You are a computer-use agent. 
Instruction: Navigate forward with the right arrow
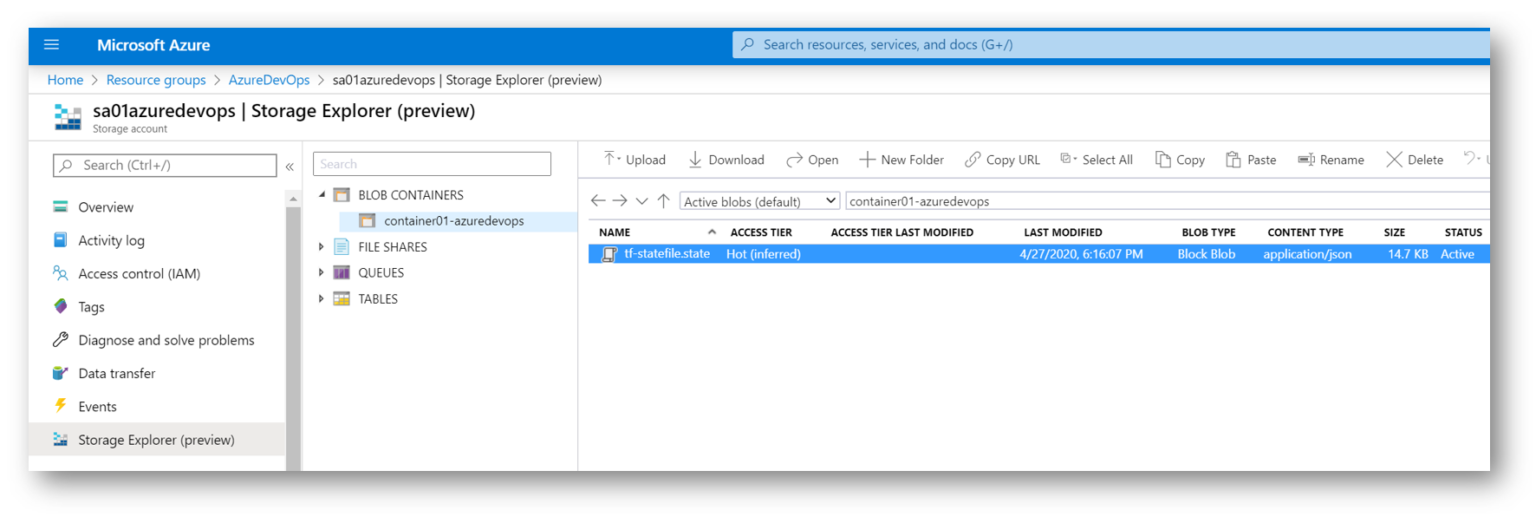pyautogui.click(x=620, y=201)
